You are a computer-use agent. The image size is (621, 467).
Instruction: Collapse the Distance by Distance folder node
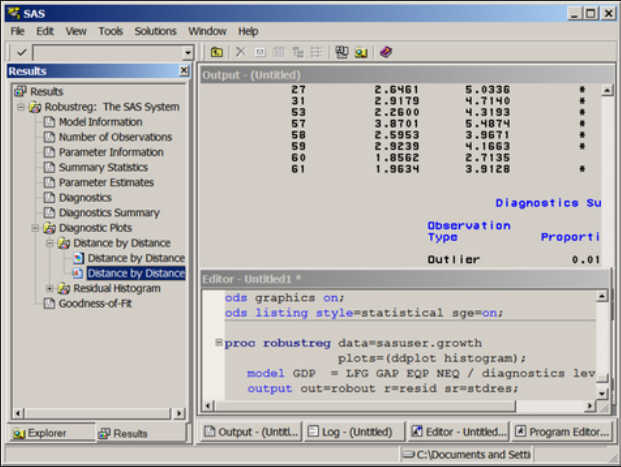(x=50, y=243)
